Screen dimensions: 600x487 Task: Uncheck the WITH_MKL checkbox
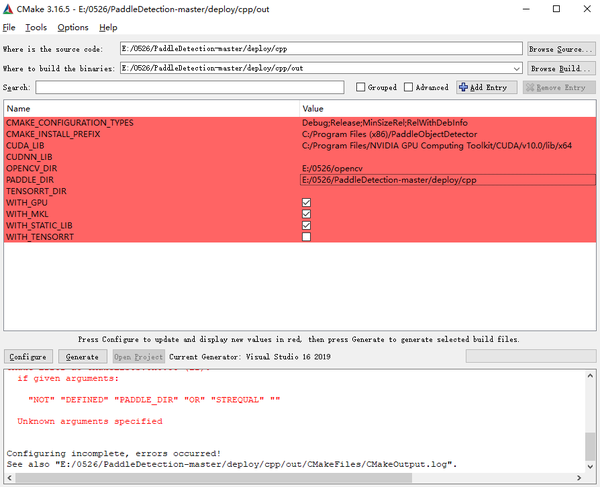pos(306,214)
